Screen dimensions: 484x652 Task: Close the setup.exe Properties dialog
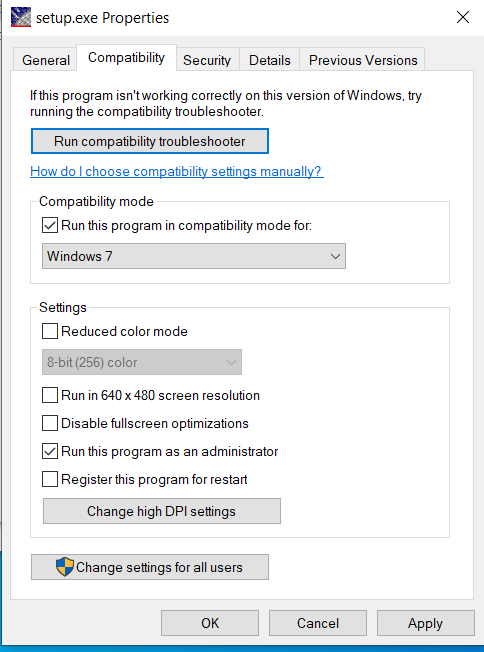tap(463, 17)
